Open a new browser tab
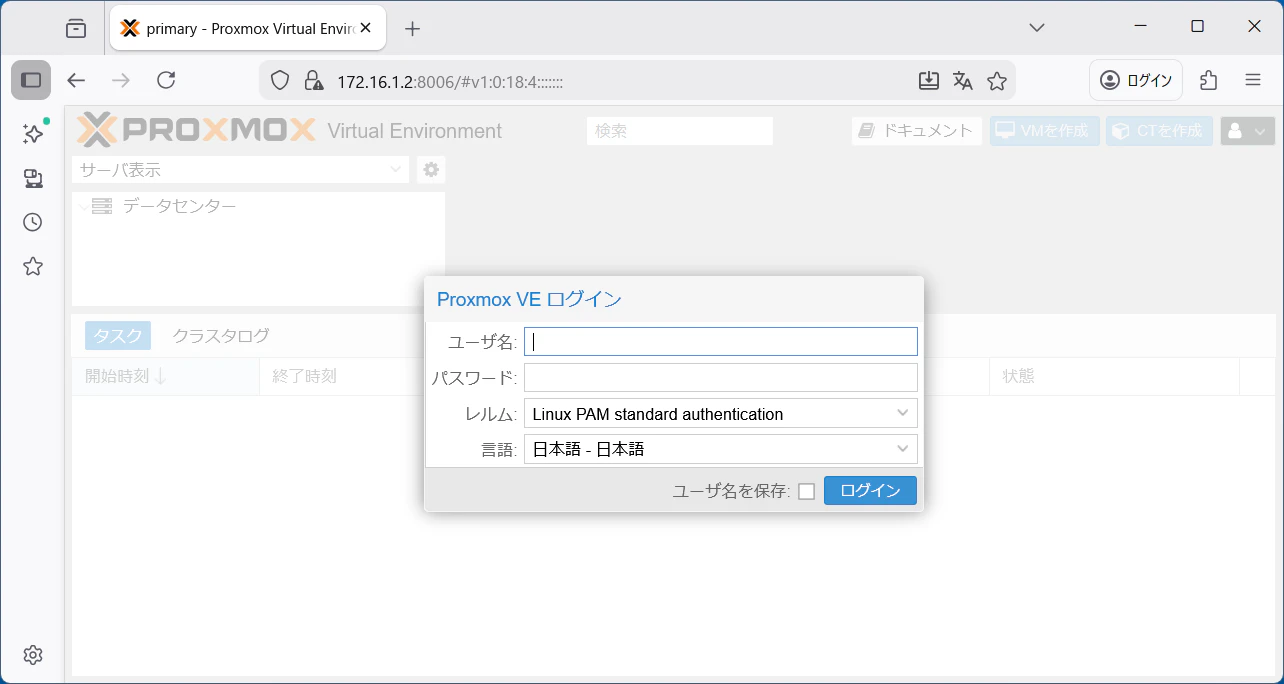This screenshot has height=684, width=1284. pos(412,29)
